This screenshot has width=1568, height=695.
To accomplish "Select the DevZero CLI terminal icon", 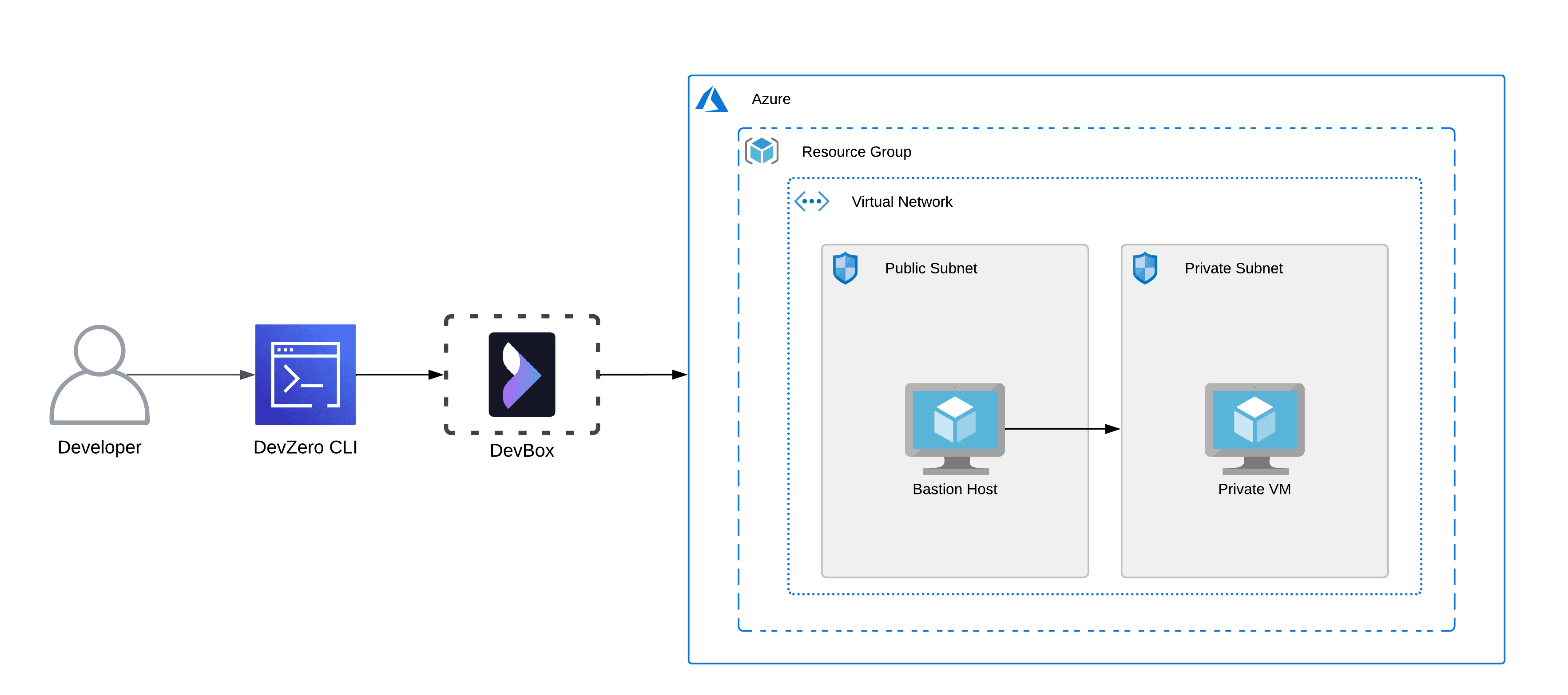I will click(305, 374).
